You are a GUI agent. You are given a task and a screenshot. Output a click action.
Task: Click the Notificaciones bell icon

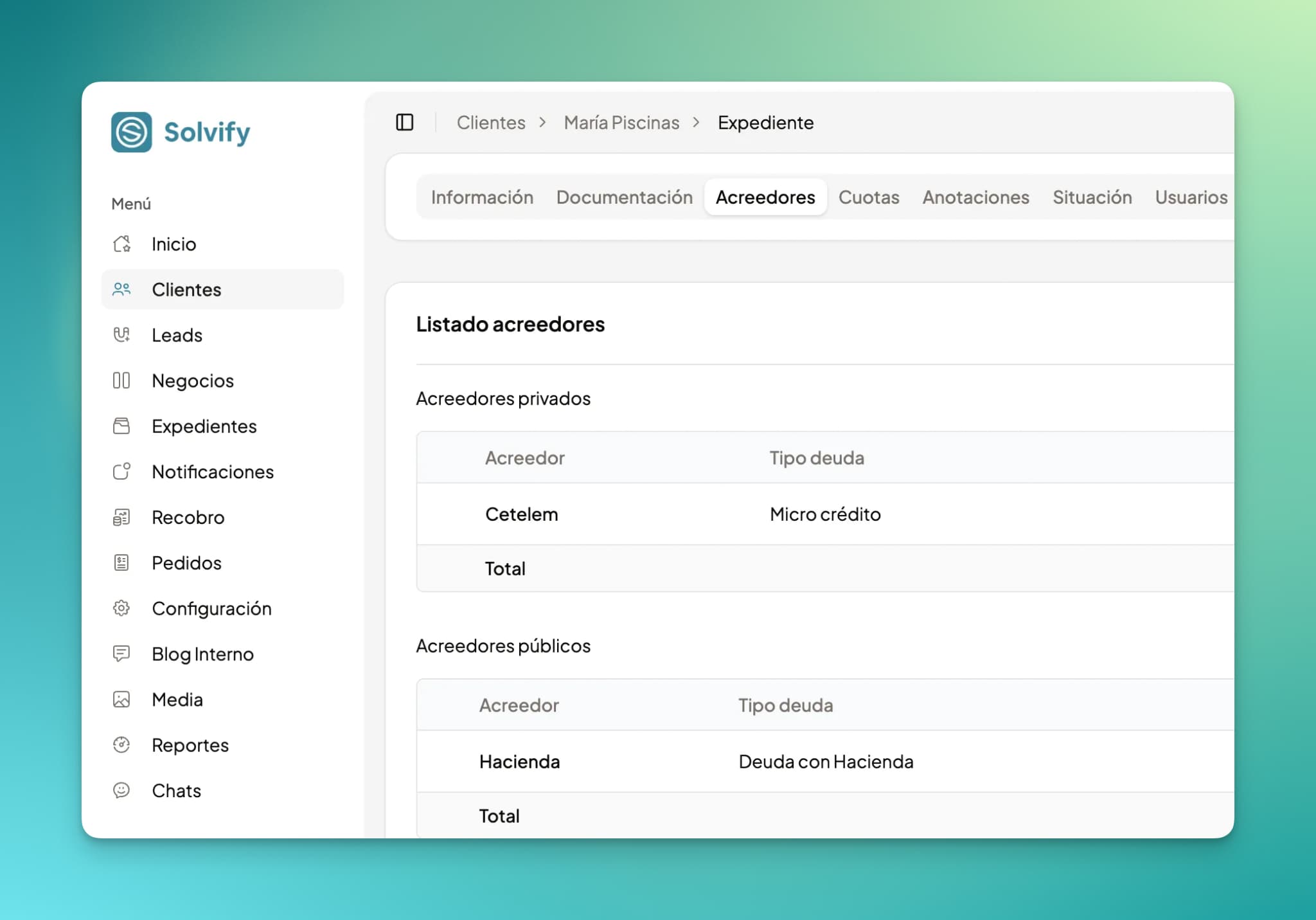pyautogui.click(x=121, y=472)
